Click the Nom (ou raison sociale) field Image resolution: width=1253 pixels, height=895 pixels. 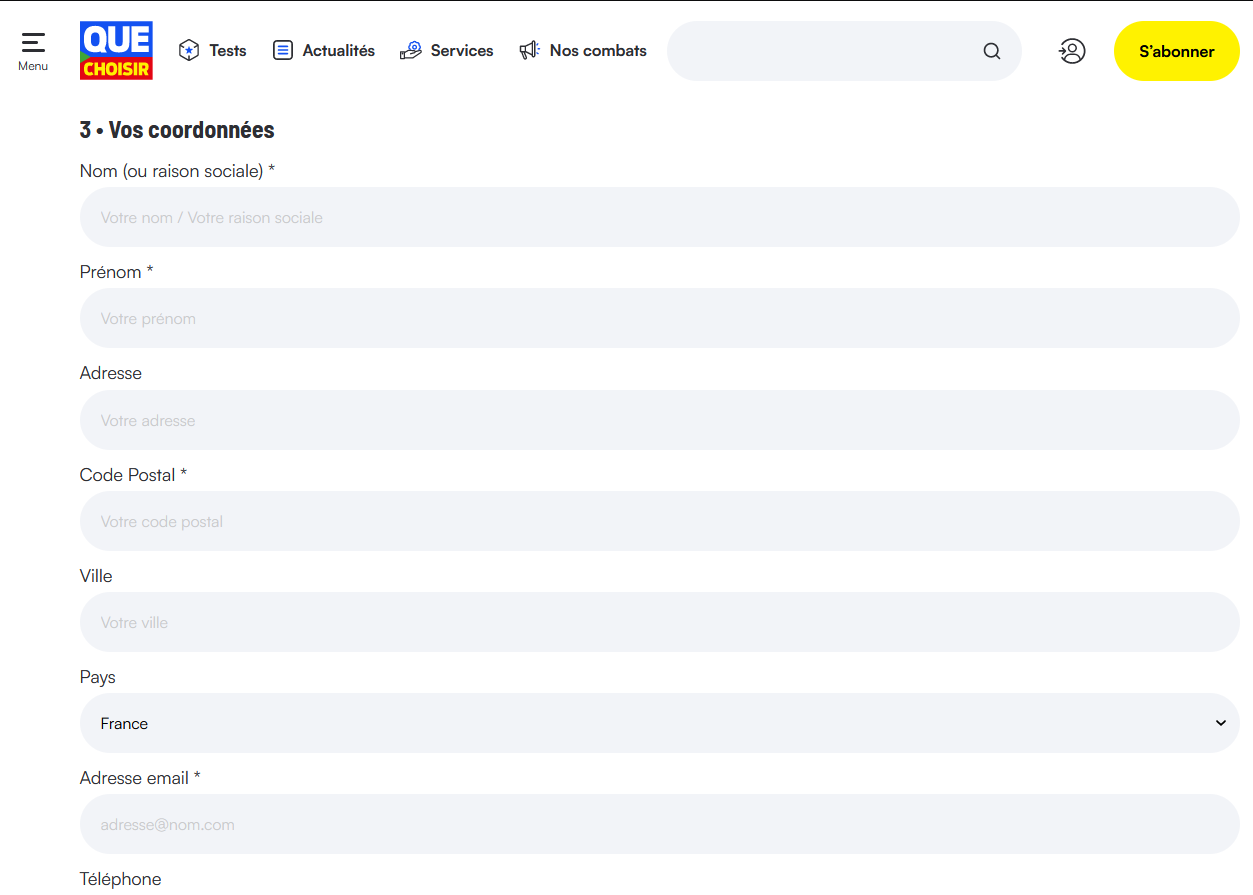pyautogui.click(x=660, y=217)
